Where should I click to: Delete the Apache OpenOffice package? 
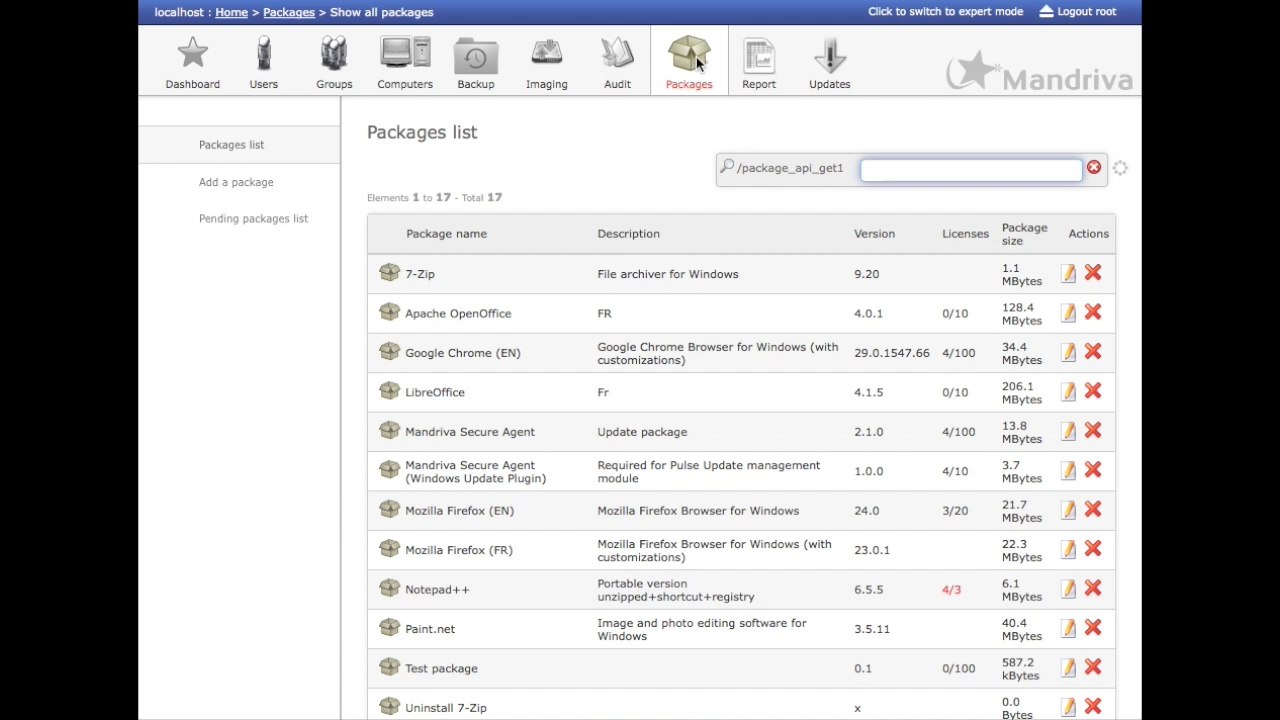pyautogui.click(x=1093, y=313)
